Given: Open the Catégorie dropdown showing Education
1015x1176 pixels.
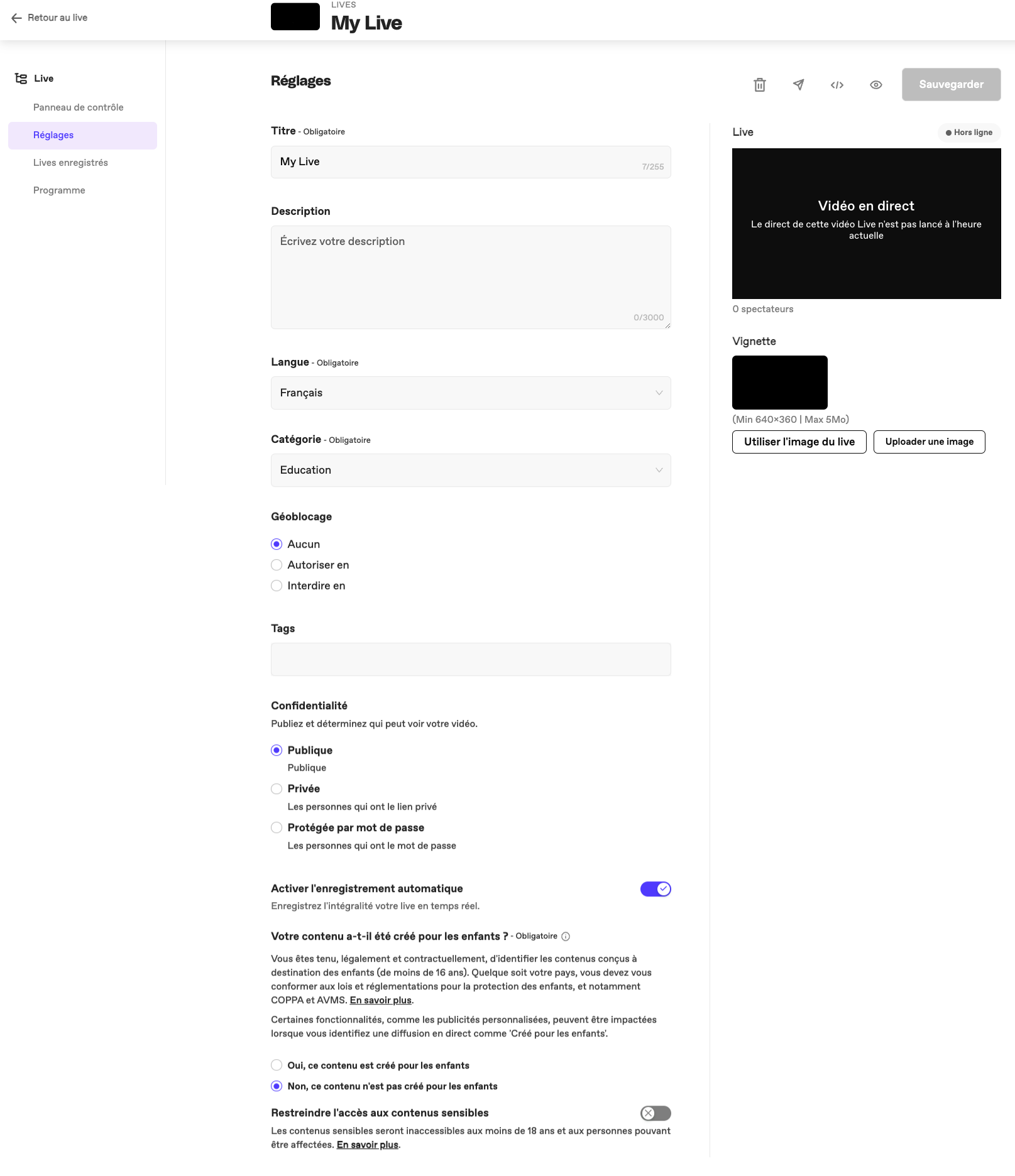Looking at the screenshot, I should [x=471, y=470].
